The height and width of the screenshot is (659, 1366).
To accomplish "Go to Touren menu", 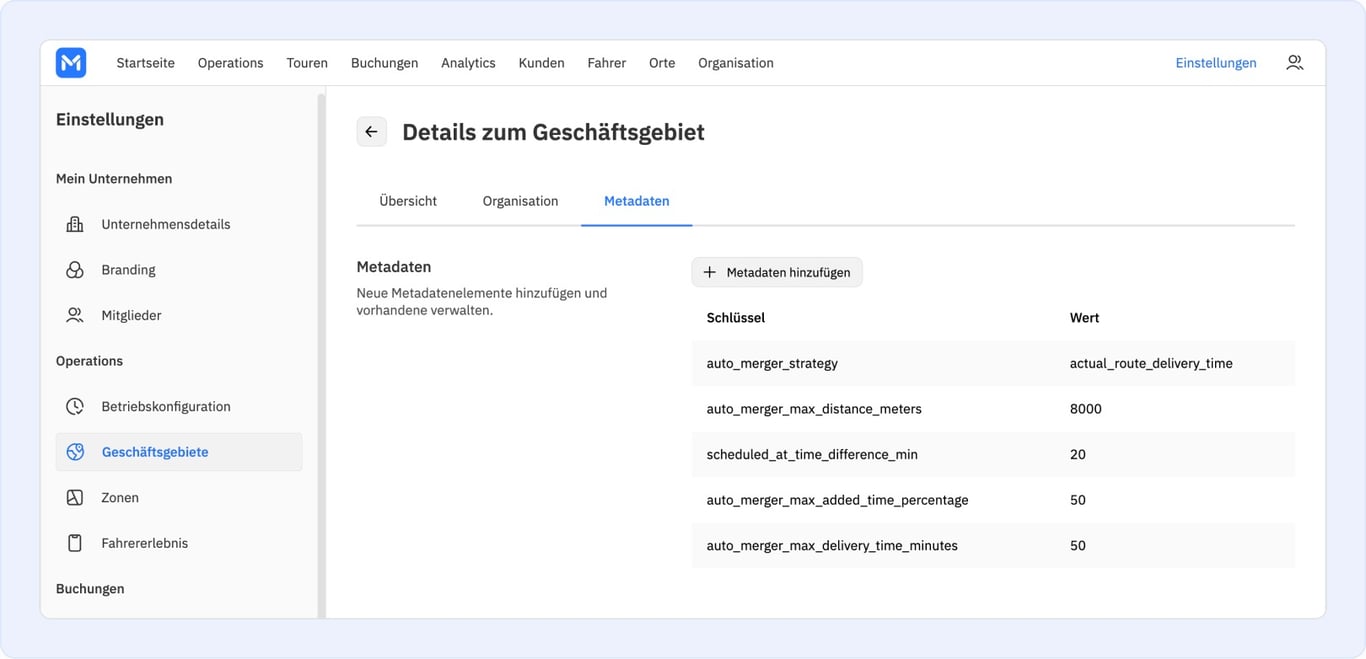I will [307, 63].
